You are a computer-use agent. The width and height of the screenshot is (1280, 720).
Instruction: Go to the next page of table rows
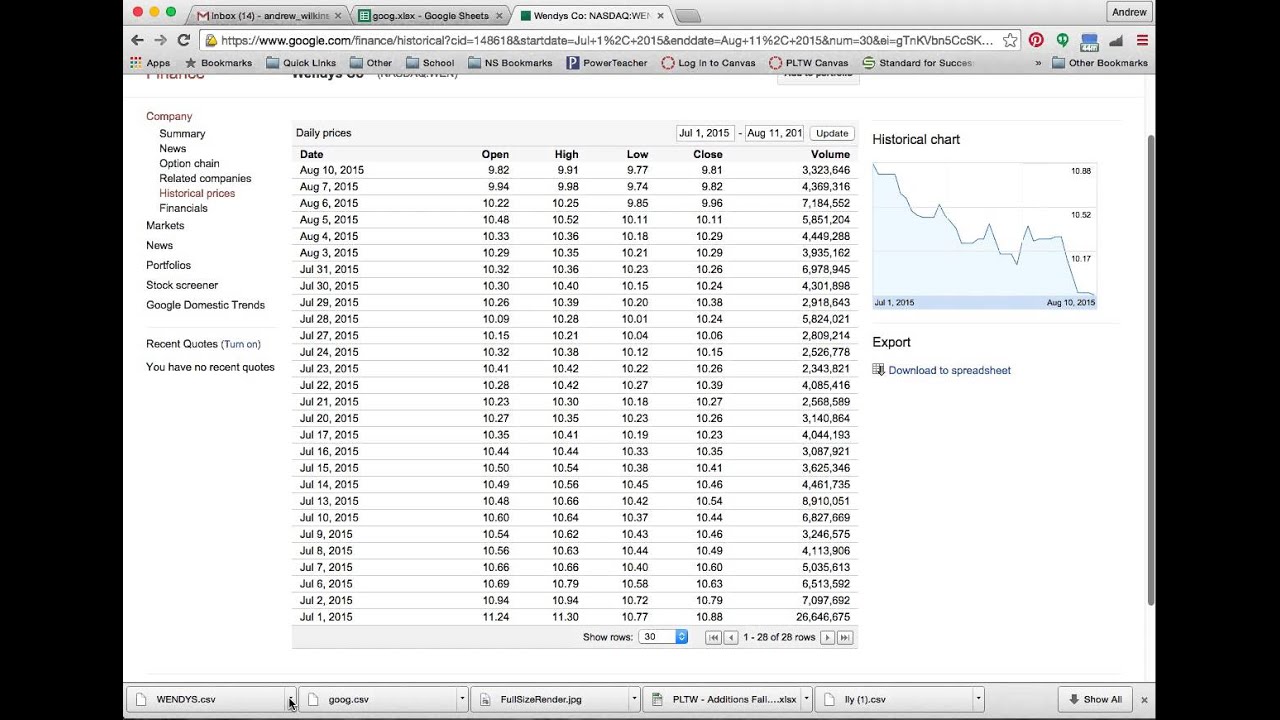[827, 637]
